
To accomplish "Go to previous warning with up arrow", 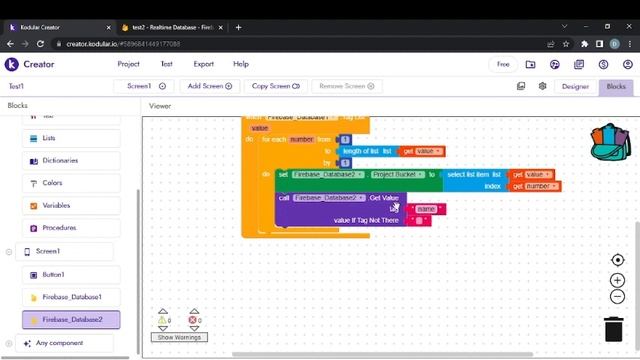I will [x=162, y=311].
